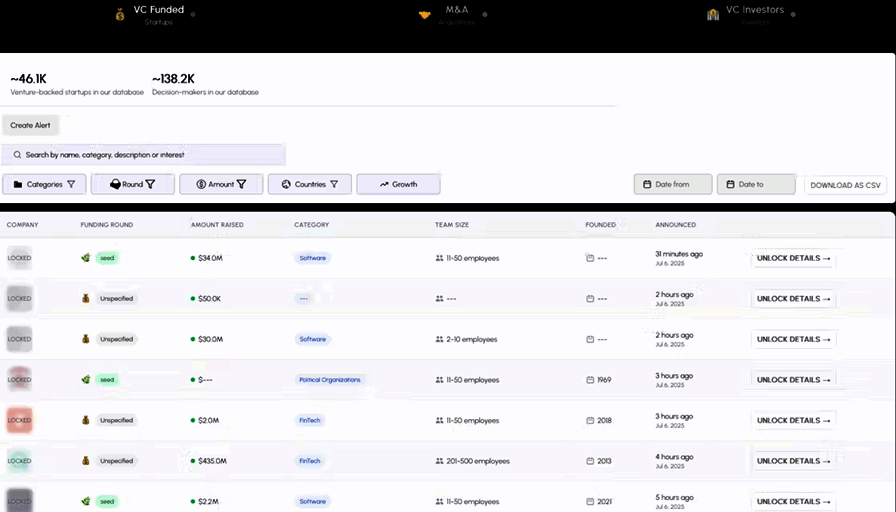Open the Categories filter dropdown
Viewport: 896px width, 512px height.
coord(44,185)
